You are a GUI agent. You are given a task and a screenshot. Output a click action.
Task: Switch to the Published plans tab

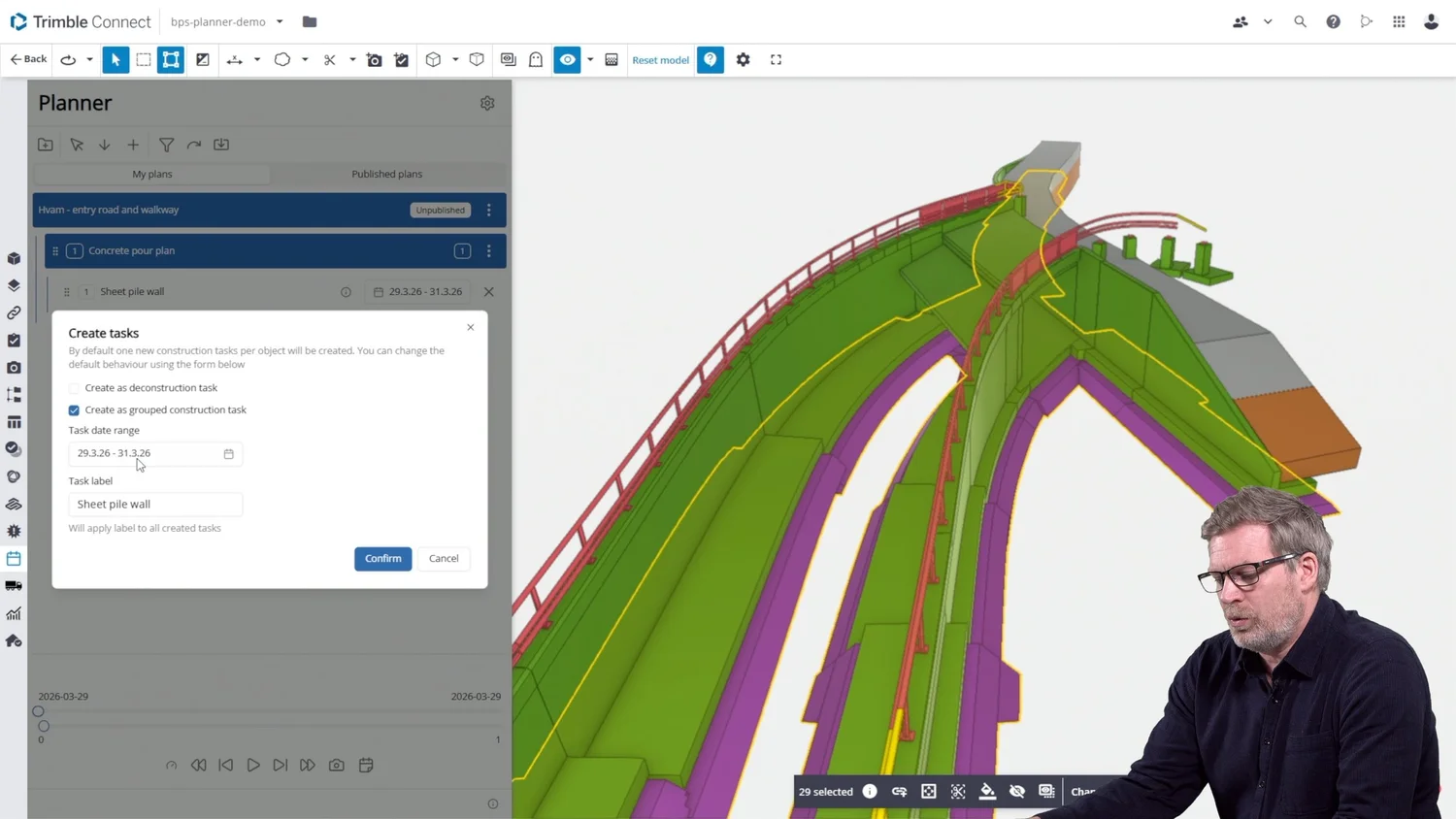387,175
